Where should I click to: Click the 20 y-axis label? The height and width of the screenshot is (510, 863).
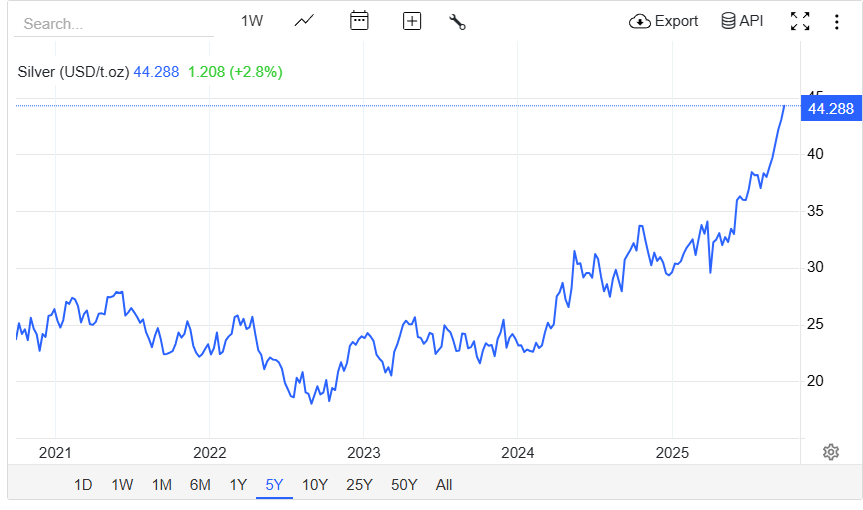[x=815, y=381]
